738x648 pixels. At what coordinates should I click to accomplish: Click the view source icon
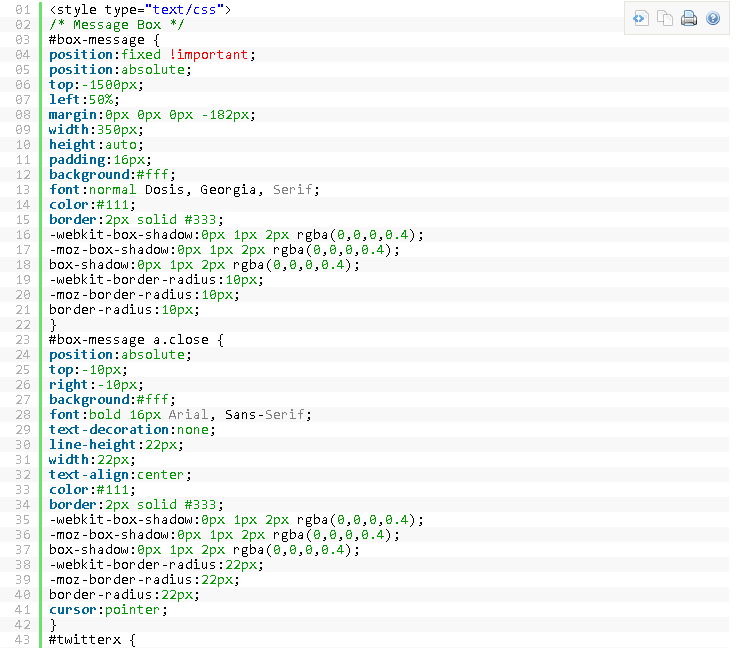640,18
